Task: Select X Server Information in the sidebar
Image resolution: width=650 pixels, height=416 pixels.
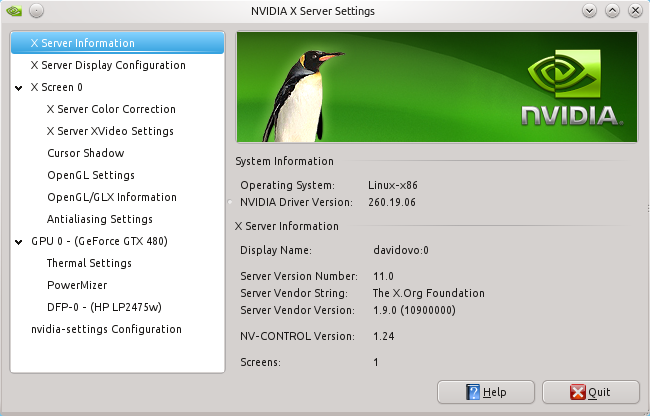Action: [x=117, y=43]
